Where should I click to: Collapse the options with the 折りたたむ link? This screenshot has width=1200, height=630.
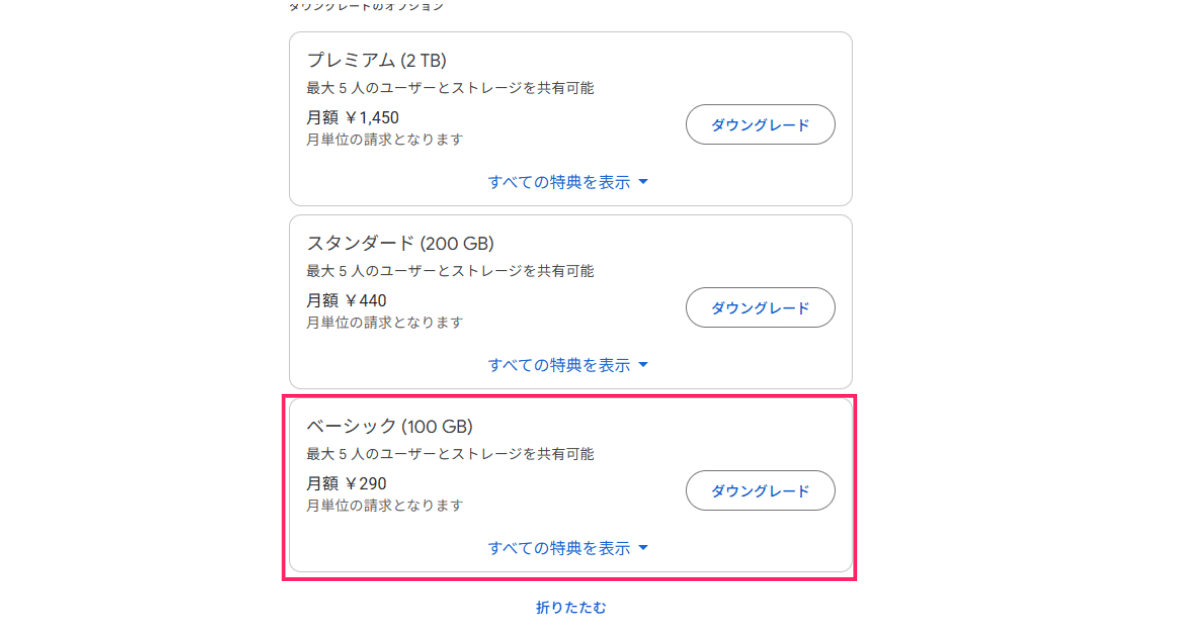click(571, 607)
